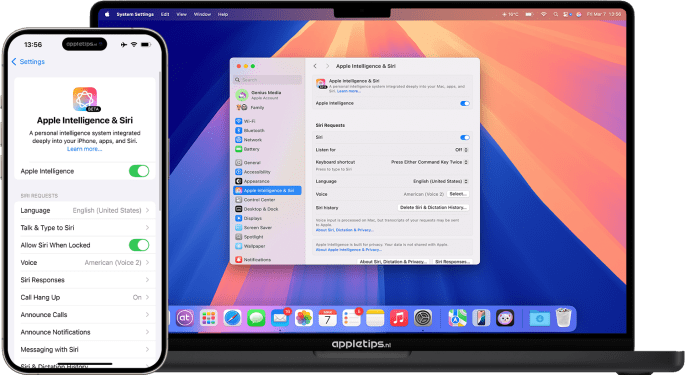The image size is (685, 375).
Task: Click Search field in Settings sidebar
Action: [x=267, y=80]
